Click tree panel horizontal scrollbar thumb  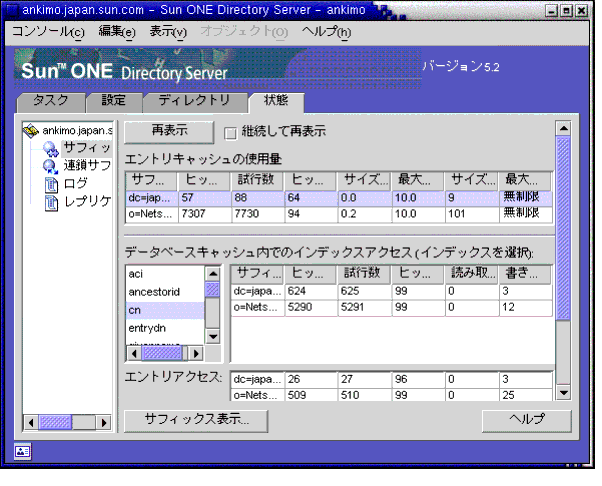point(56,423)
